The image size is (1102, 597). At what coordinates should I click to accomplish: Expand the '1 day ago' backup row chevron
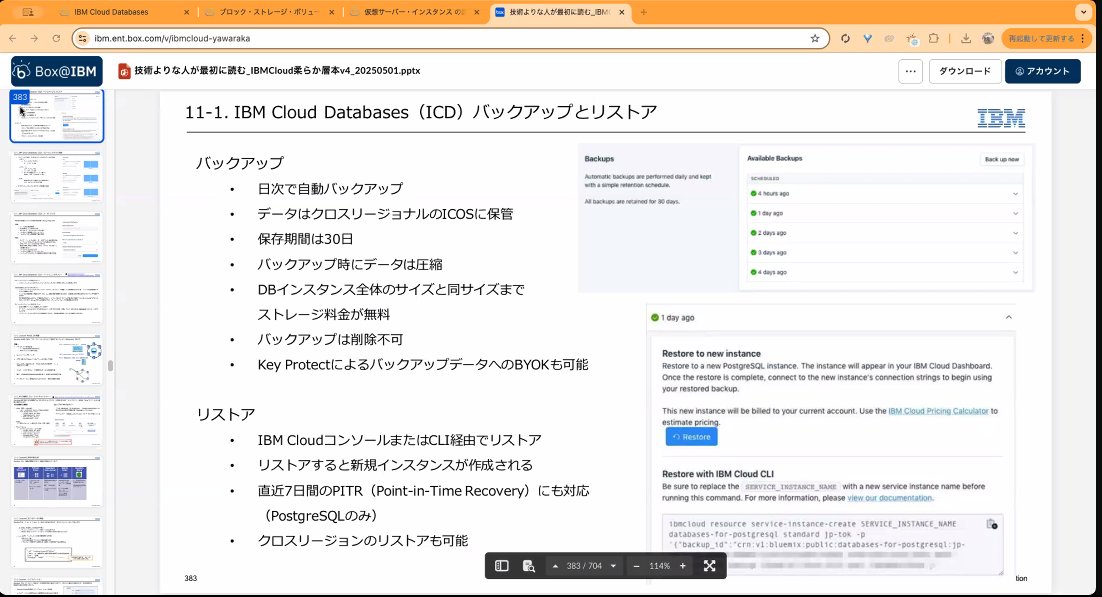tap(1015, 213)
